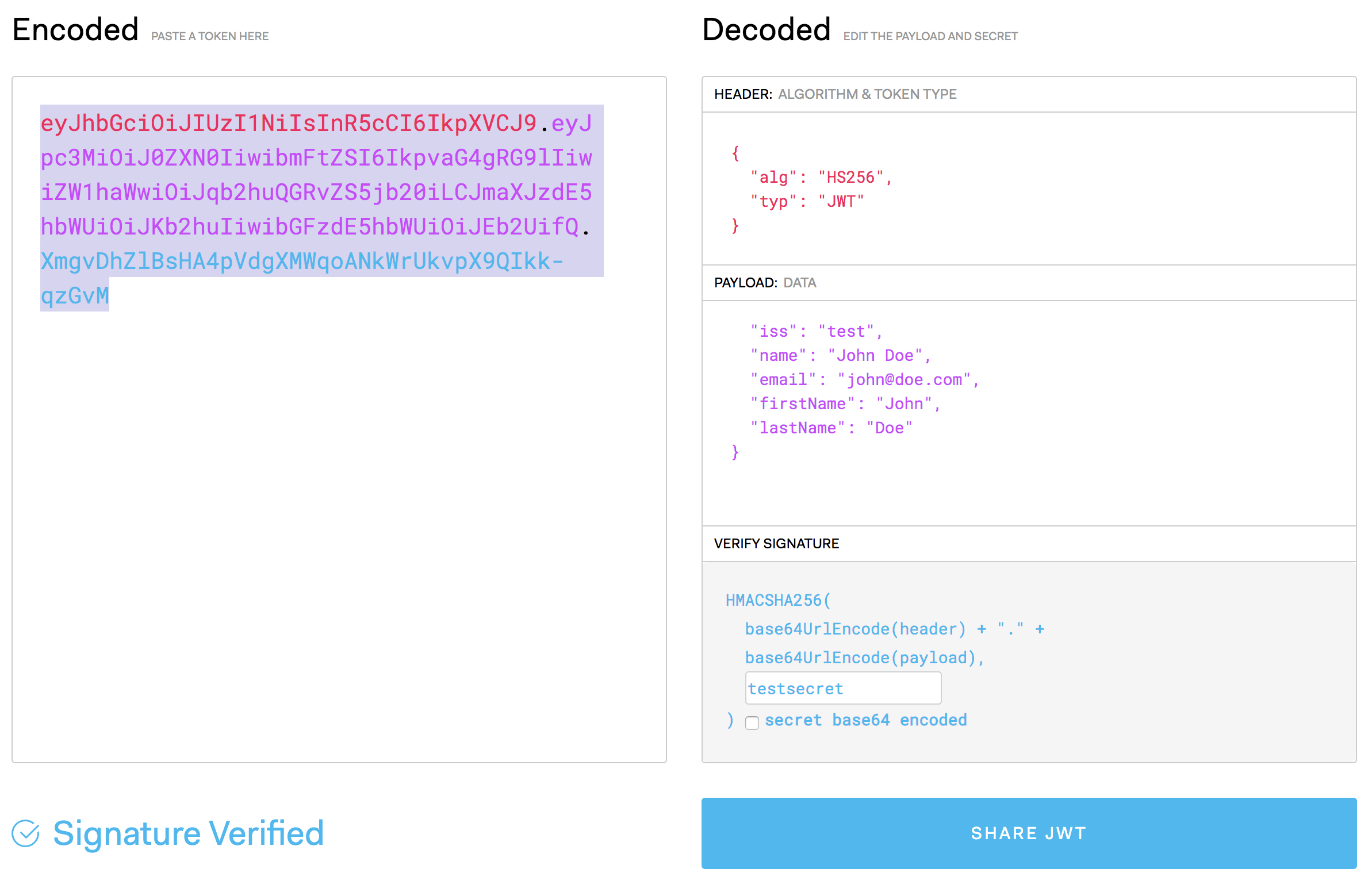Click the purple payload segment of encoded token
Viewport: 1372px width, 892px height.
tap(316, 193)
